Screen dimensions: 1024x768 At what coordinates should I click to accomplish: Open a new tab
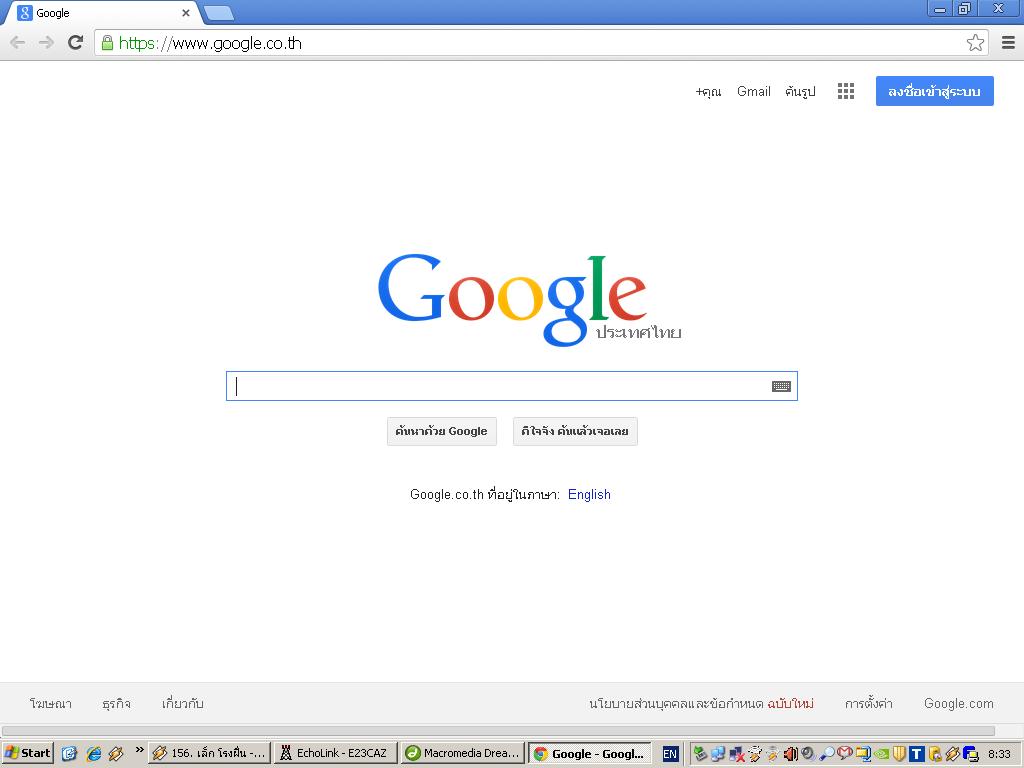pos(219,14)
